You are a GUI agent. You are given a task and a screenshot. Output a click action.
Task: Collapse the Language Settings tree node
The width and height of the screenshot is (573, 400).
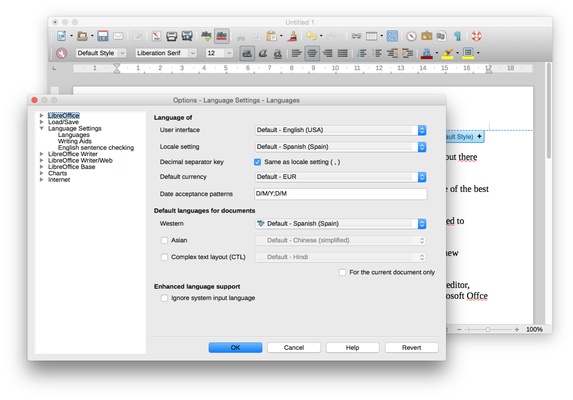[x=41, y=129]
